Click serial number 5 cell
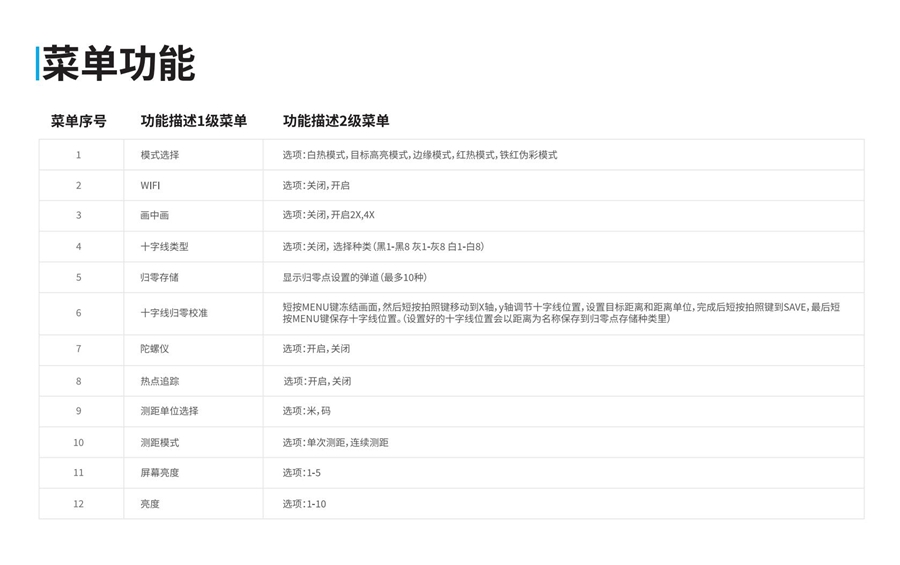 (x=81, y=277)
